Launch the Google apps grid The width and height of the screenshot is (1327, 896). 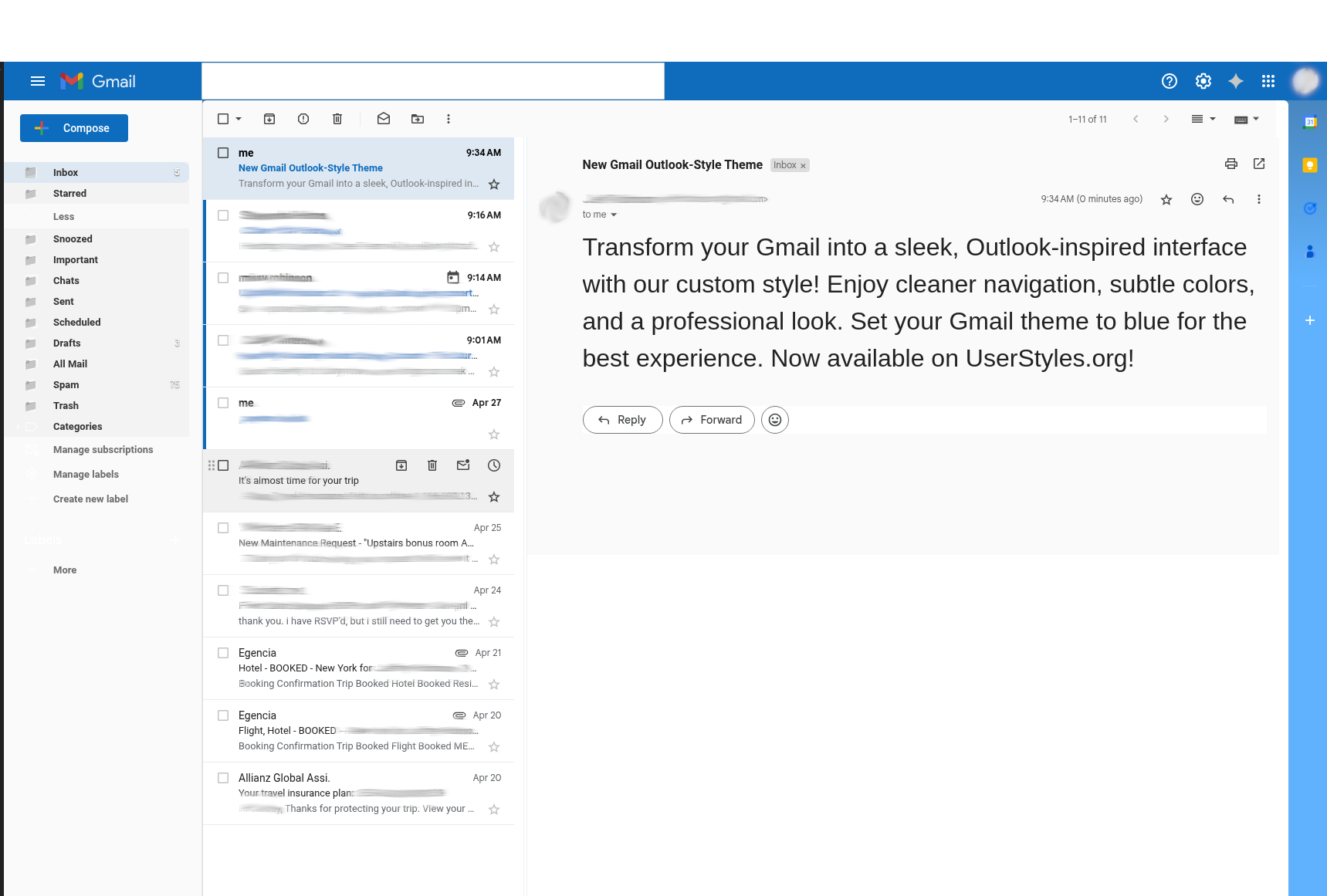coord(1268,80)
